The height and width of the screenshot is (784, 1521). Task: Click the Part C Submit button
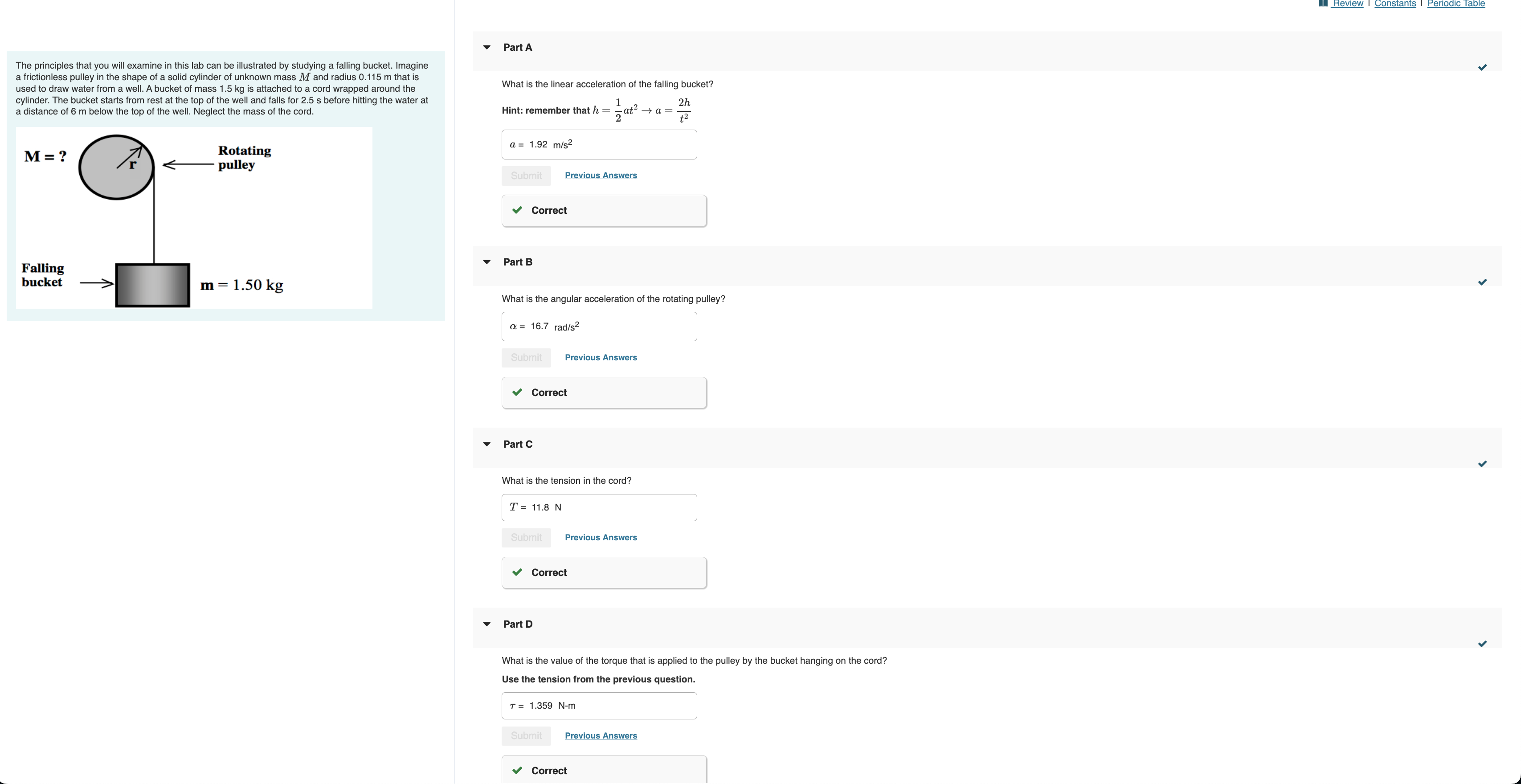(526, 537)
